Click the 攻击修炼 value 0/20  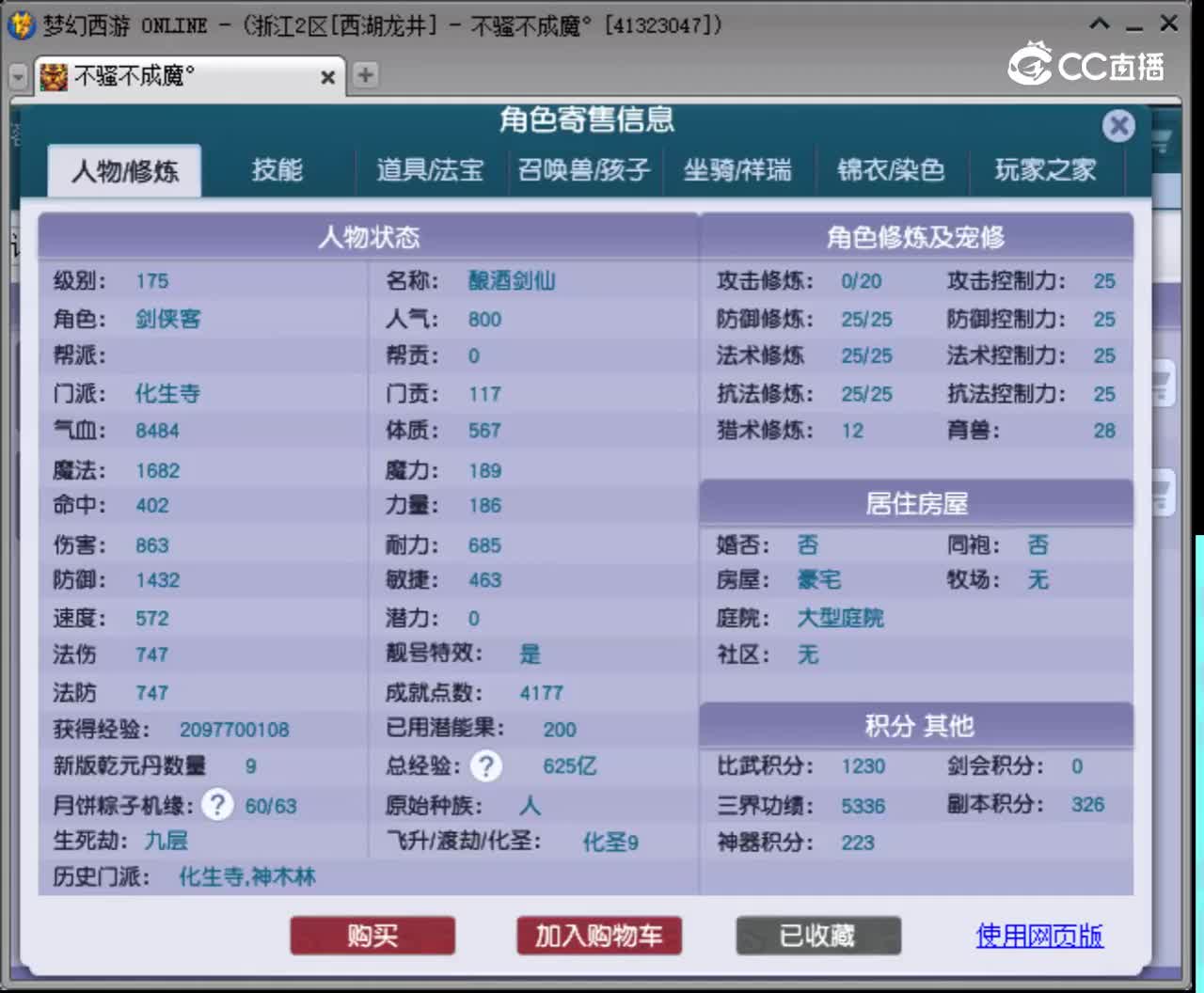(x=862, y=281)
